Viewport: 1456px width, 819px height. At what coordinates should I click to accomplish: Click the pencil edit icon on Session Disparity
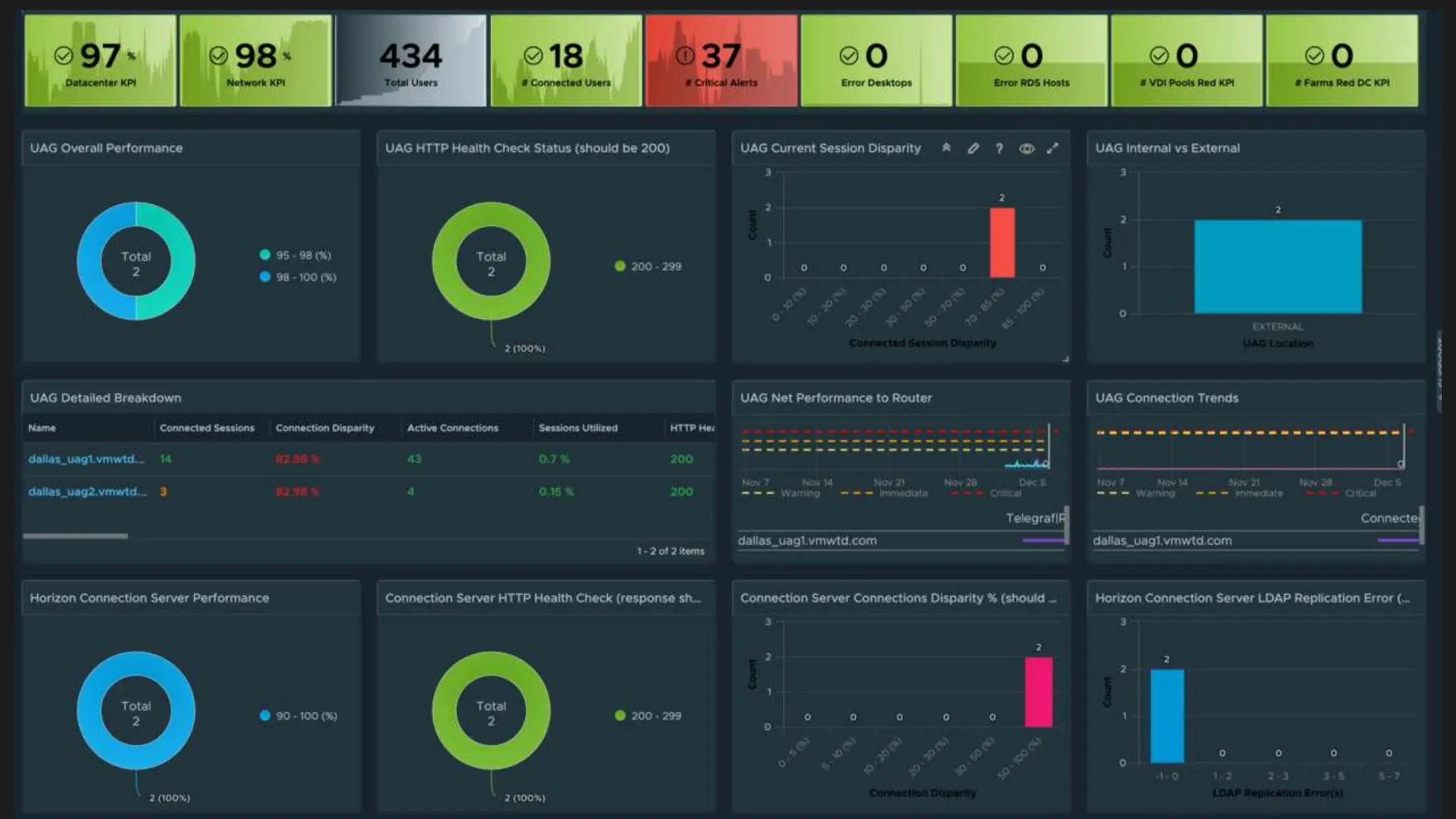click(973, 148)
